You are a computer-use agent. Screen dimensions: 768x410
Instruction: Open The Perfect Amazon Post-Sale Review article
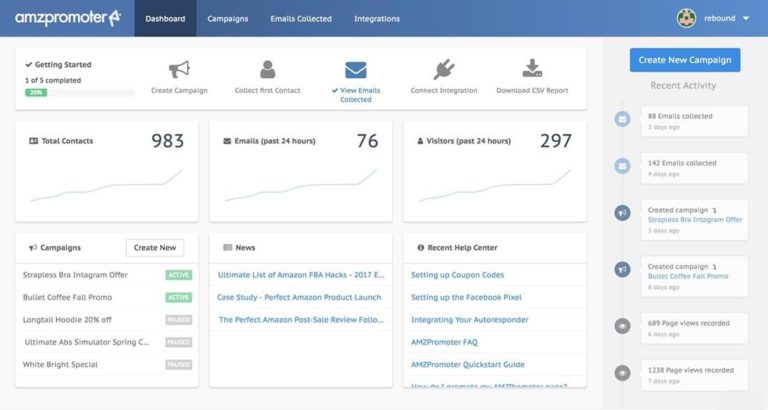pyautogui.click(x=301, y=320)
